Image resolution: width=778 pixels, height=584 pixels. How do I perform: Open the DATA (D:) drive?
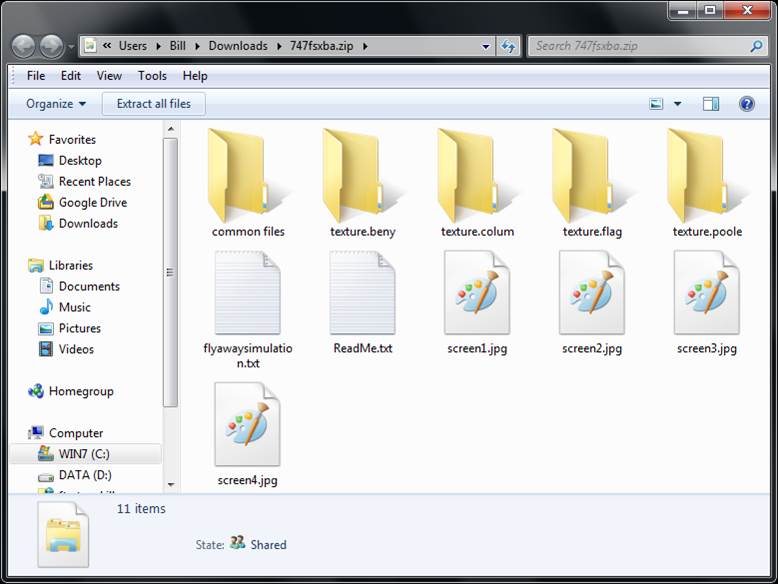click(85, 475)
